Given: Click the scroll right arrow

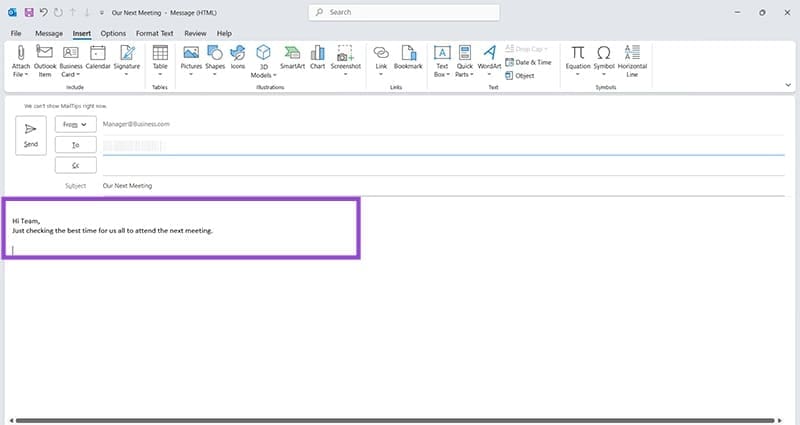Looking at the screenshot, I should tap(780, 421).
